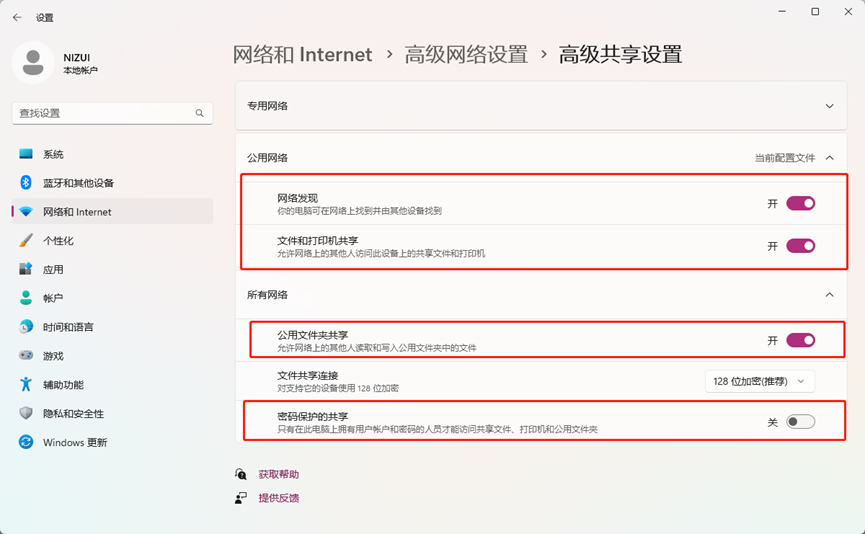The width and height of the screenshot is (865, 534).
Task: Open 系统 settings category
Action: coord(113,154)
